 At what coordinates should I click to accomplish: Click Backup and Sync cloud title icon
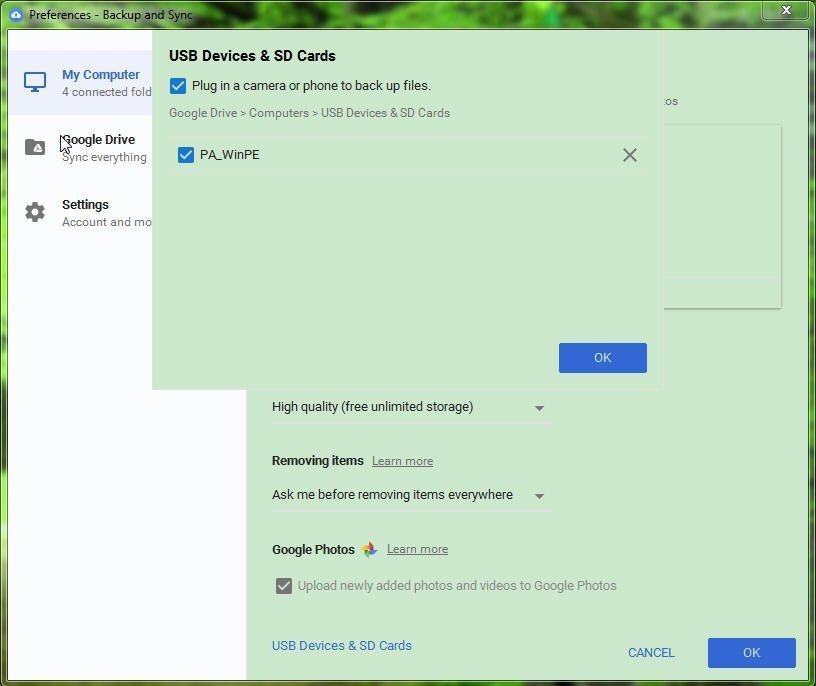pyautogui.click(x=16, y=15)
